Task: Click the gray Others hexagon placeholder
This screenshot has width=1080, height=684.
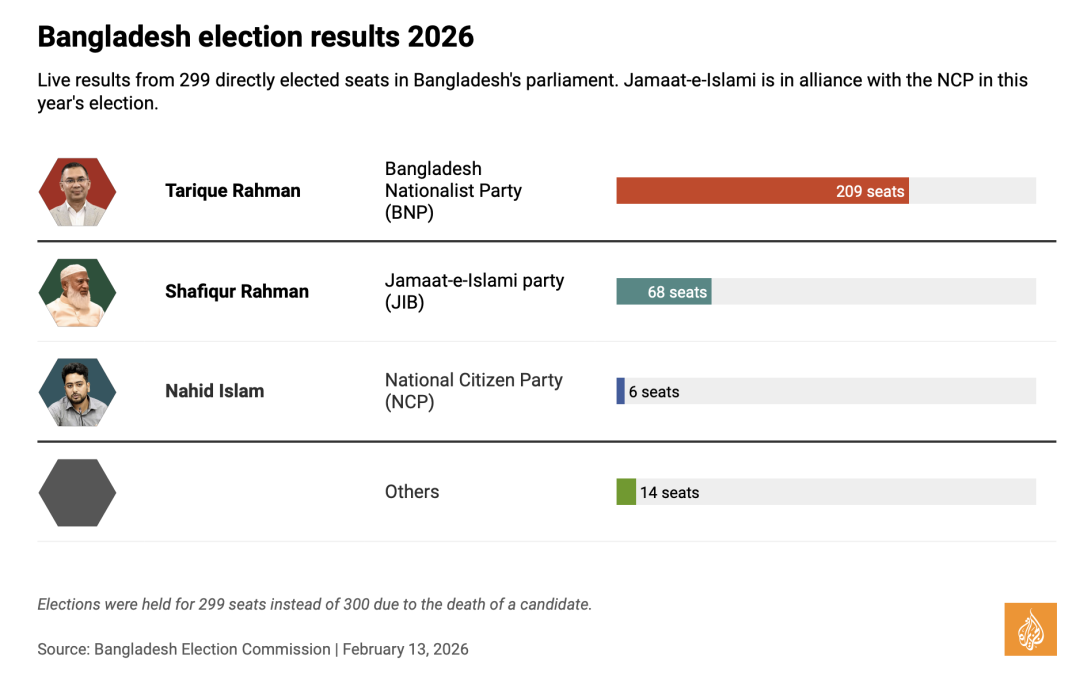Action: pyautogui.click(x=77, y=492)
